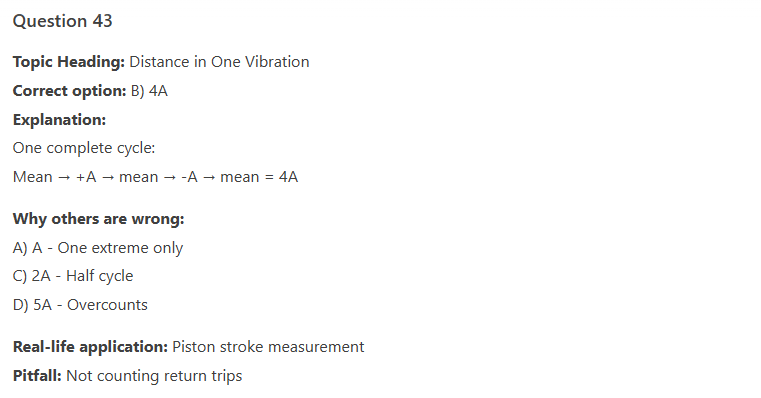Screen dimensions: 761x398
Task: Click the -A term in the cycle
Action: coord(189,177)
